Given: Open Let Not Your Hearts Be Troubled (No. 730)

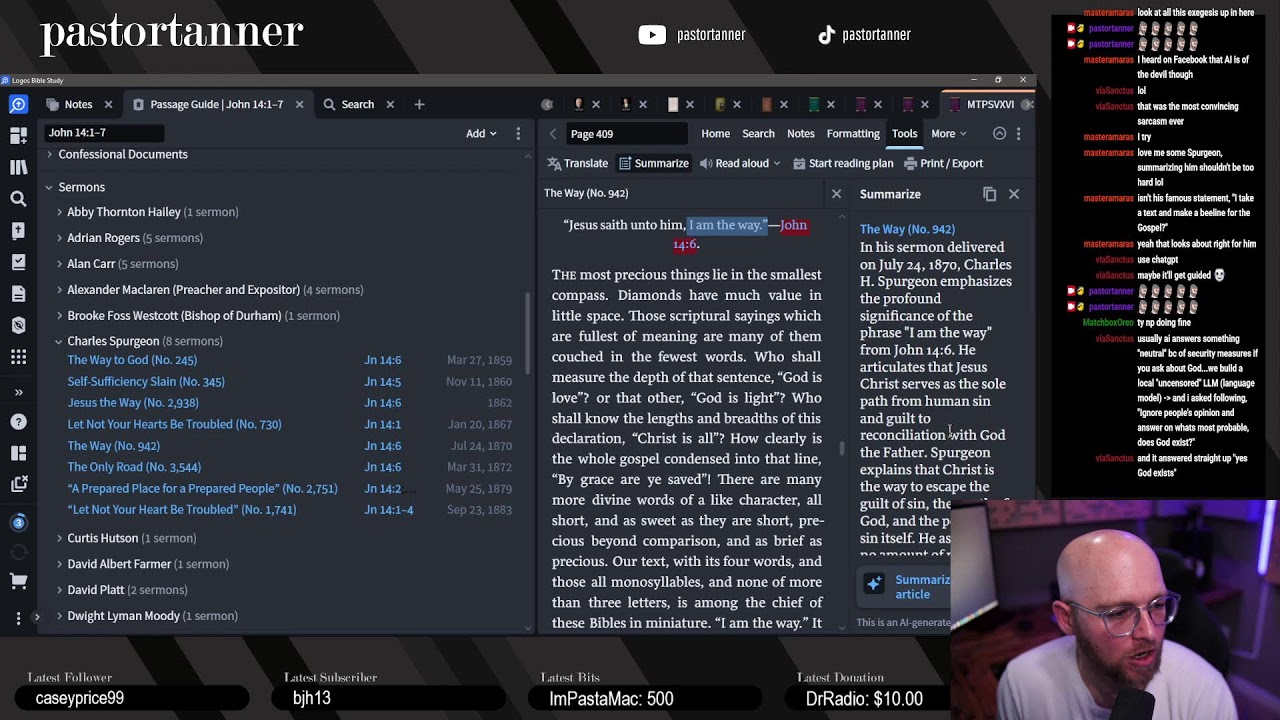Looking at the screenshot, I should point(174,424).
